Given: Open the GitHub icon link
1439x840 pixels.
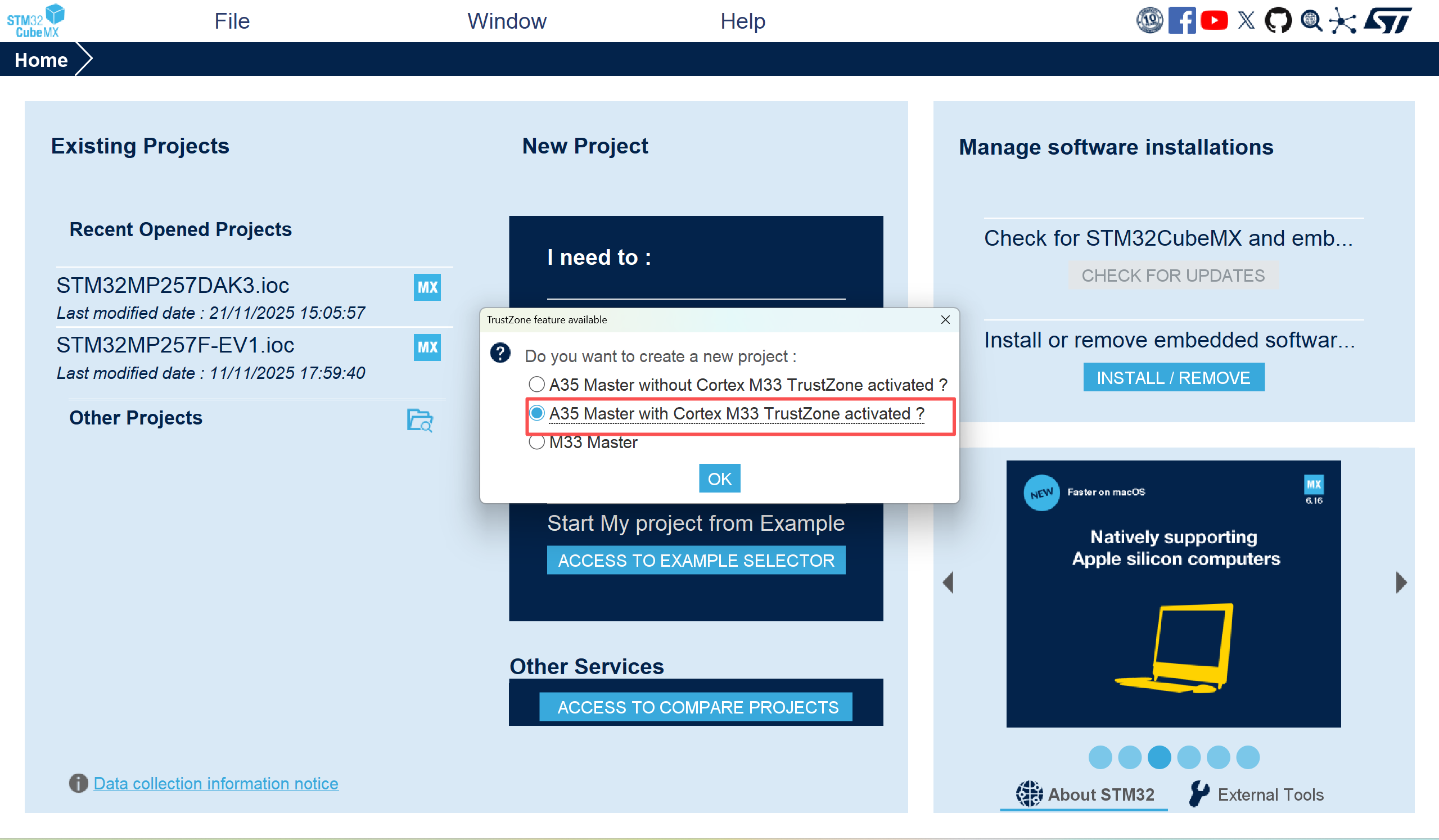Looking at the screenshot, I should coord(1278,21).
